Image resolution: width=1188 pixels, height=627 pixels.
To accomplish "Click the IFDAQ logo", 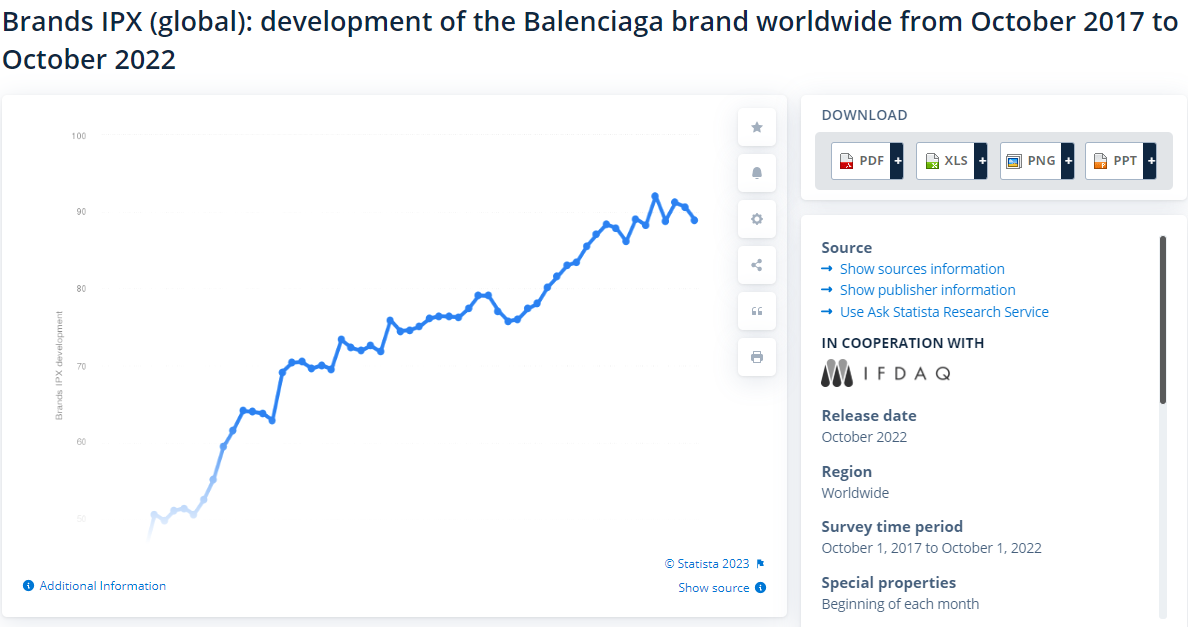I will coord(886,373).
